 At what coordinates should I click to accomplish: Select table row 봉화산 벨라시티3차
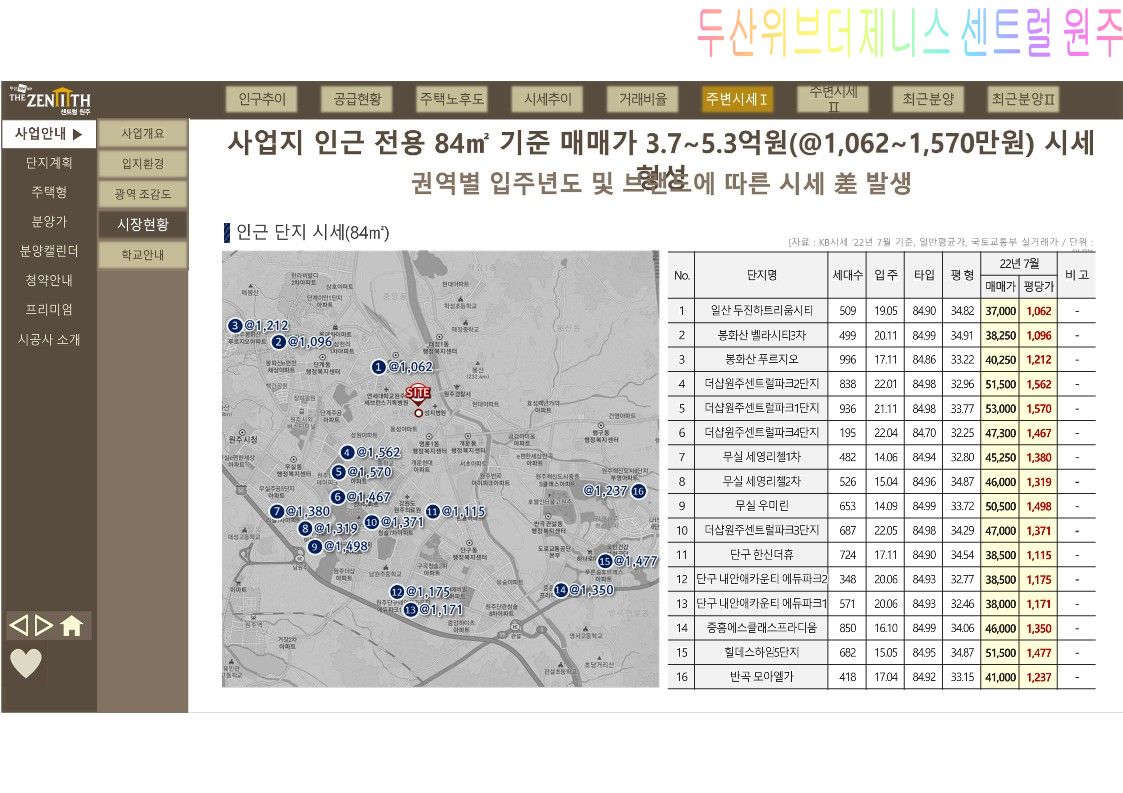(882, 335)
